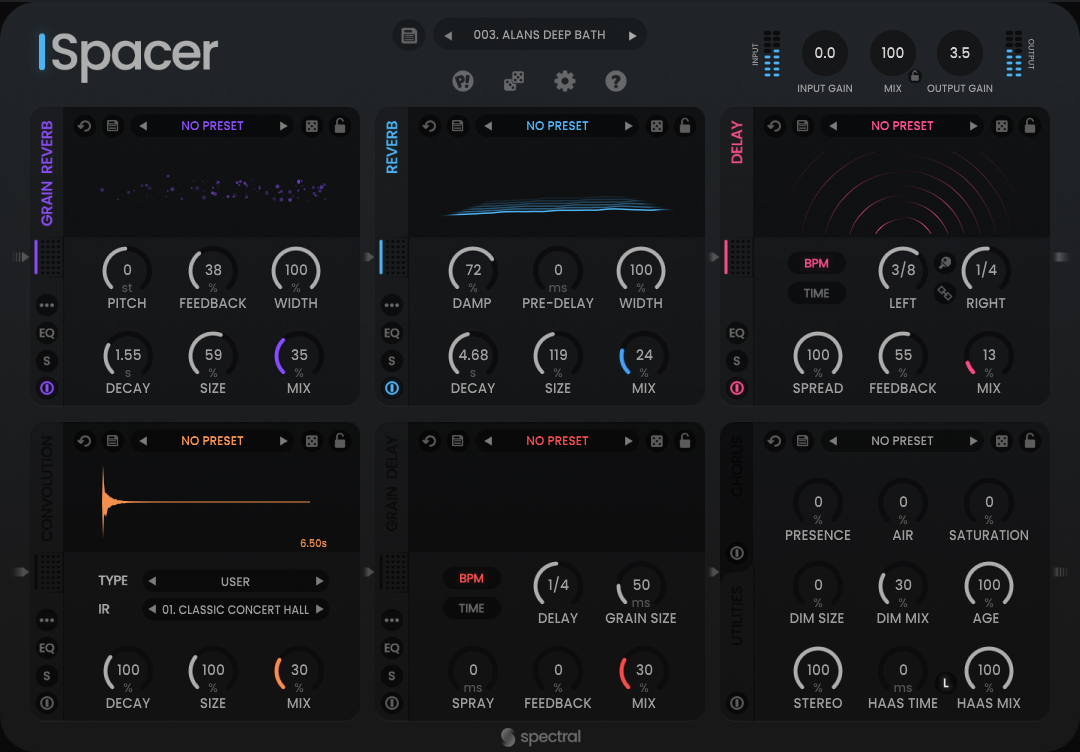Select the next convolution IR

coord(320,609)
